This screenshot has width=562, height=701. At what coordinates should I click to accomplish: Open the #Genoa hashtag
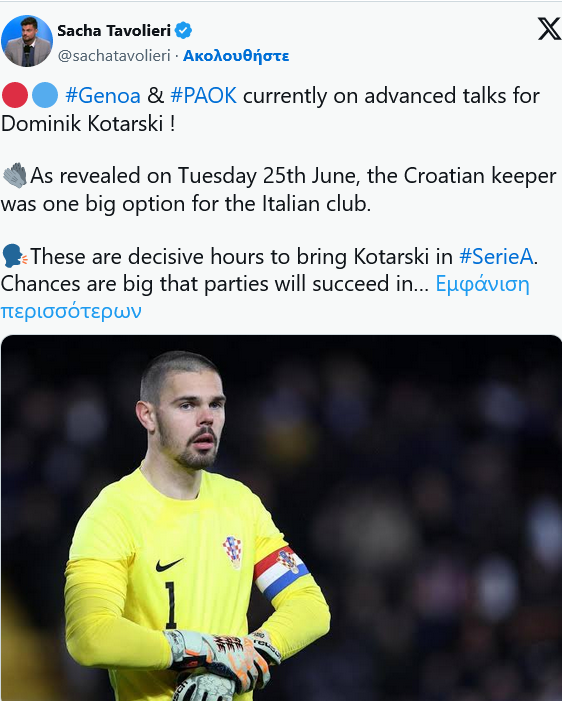click(x=103, y=96)
